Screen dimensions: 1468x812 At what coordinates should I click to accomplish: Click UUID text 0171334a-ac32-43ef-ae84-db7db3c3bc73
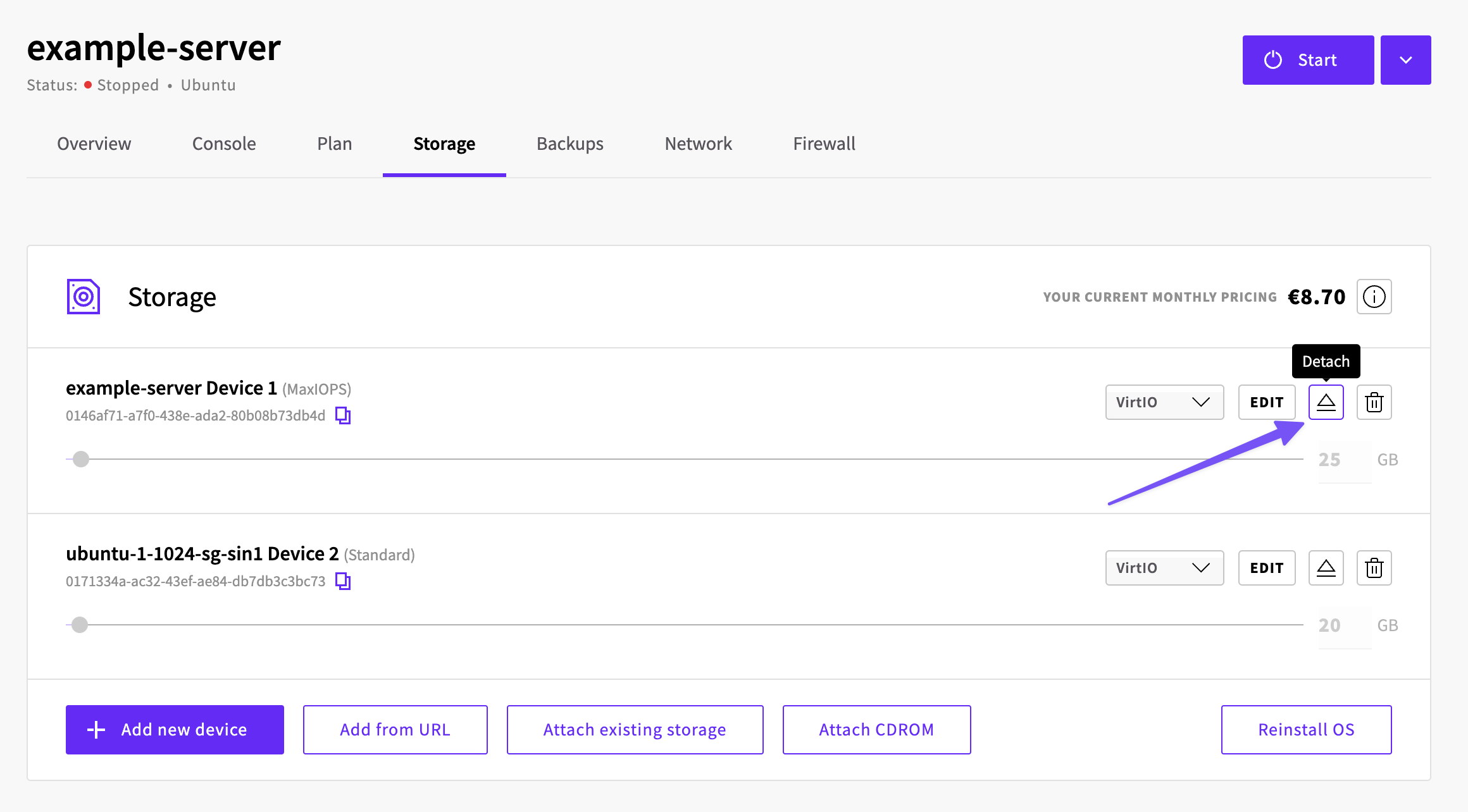coord(196,581)
